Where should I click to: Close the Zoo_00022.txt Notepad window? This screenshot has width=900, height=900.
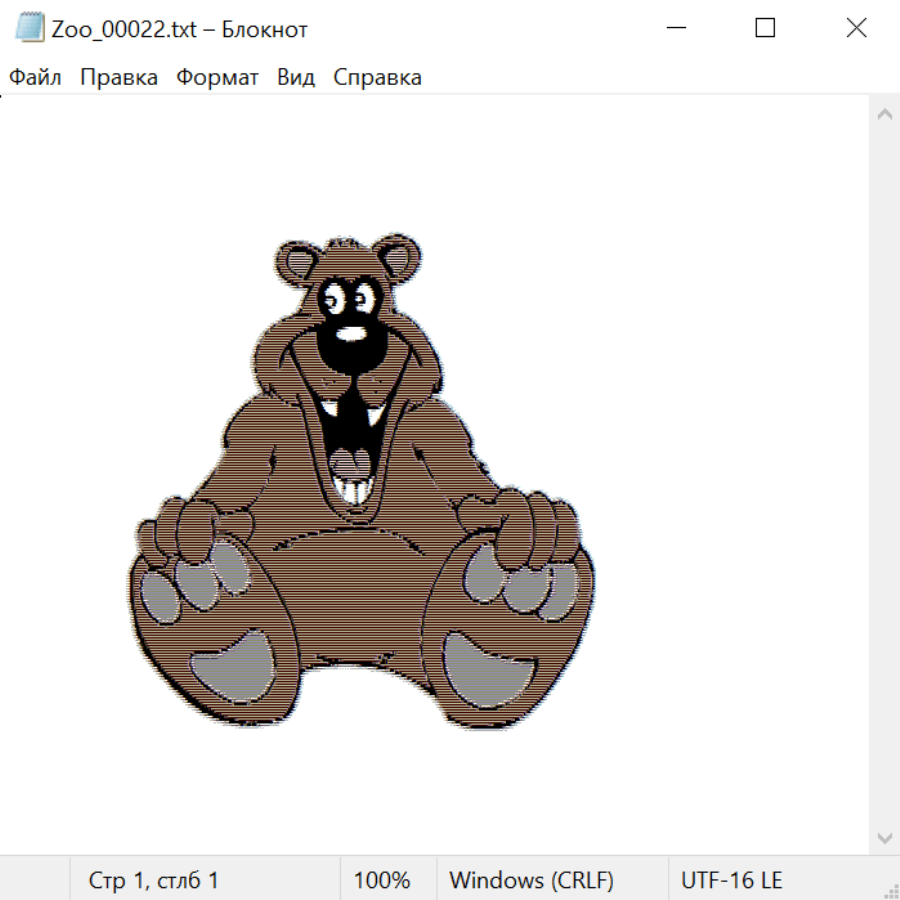tap(856, 28)
